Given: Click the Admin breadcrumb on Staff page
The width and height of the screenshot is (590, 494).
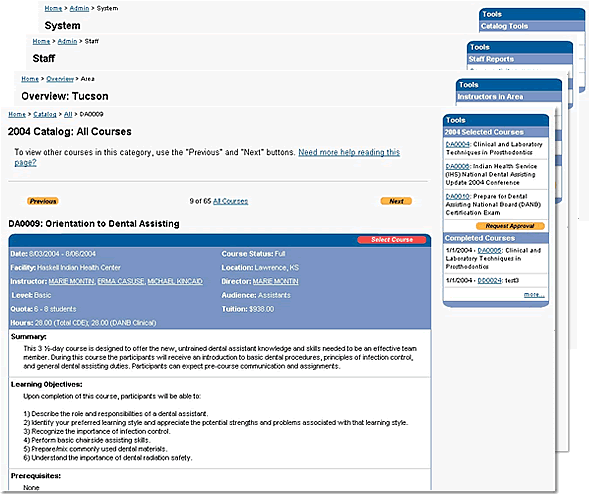Looking at the screenshot, I should 67,41.
